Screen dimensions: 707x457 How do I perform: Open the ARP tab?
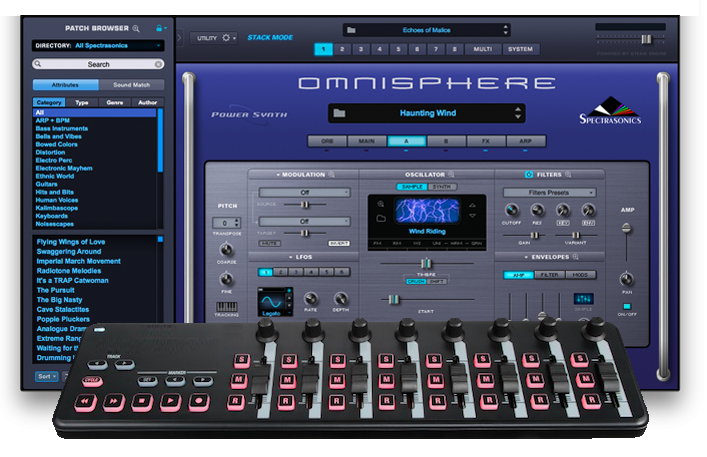pos(525,141)
